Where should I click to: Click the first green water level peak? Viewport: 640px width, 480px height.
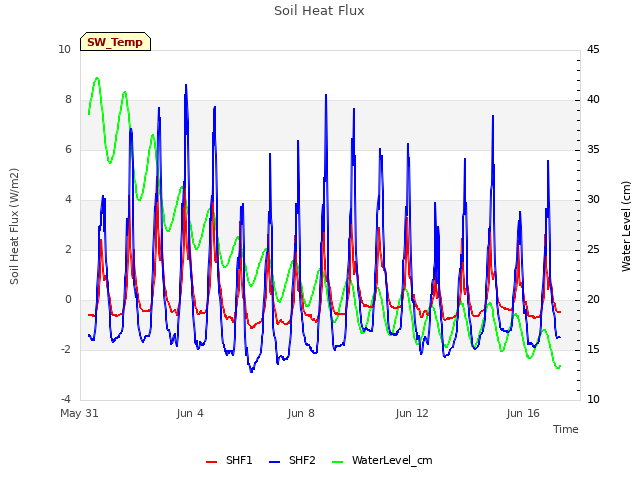click(97, 78)
